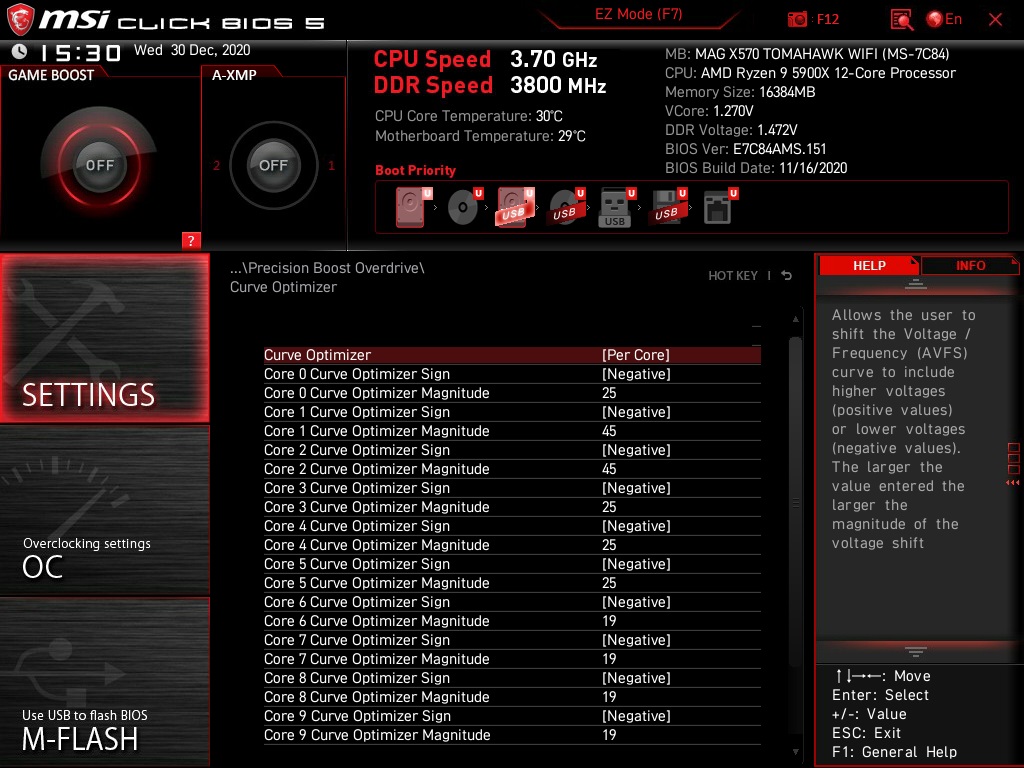This screenshot has height=768, width=1024.
Task: Select the hard drive boot priority icon
Action: click(410, 205)
